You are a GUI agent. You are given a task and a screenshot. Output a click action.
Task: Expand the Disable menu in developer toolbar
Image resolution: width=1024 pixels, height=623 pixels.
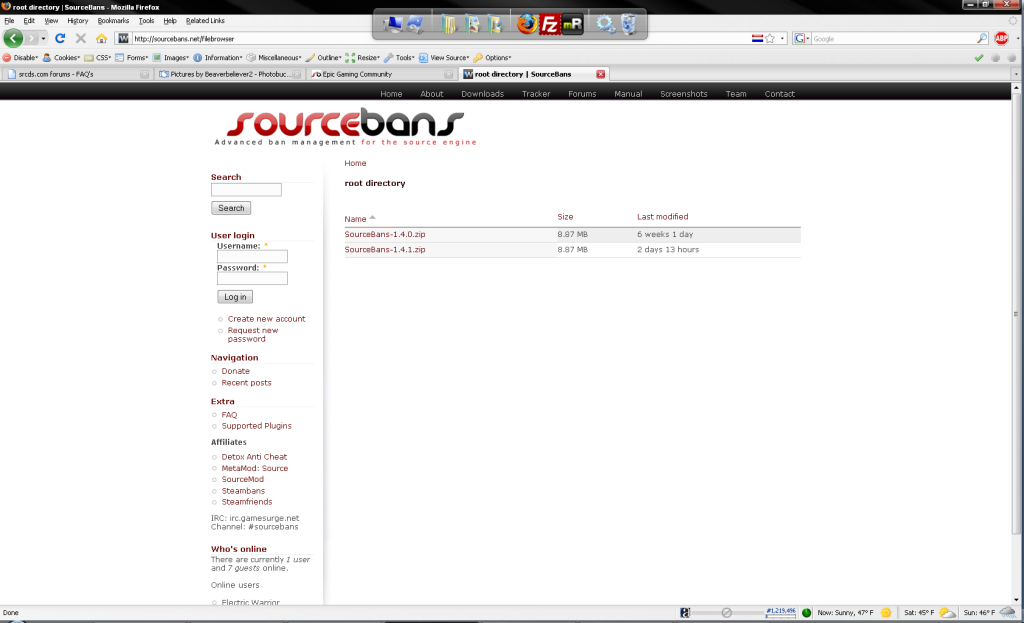pyautogui.click(x=20, y=57)
